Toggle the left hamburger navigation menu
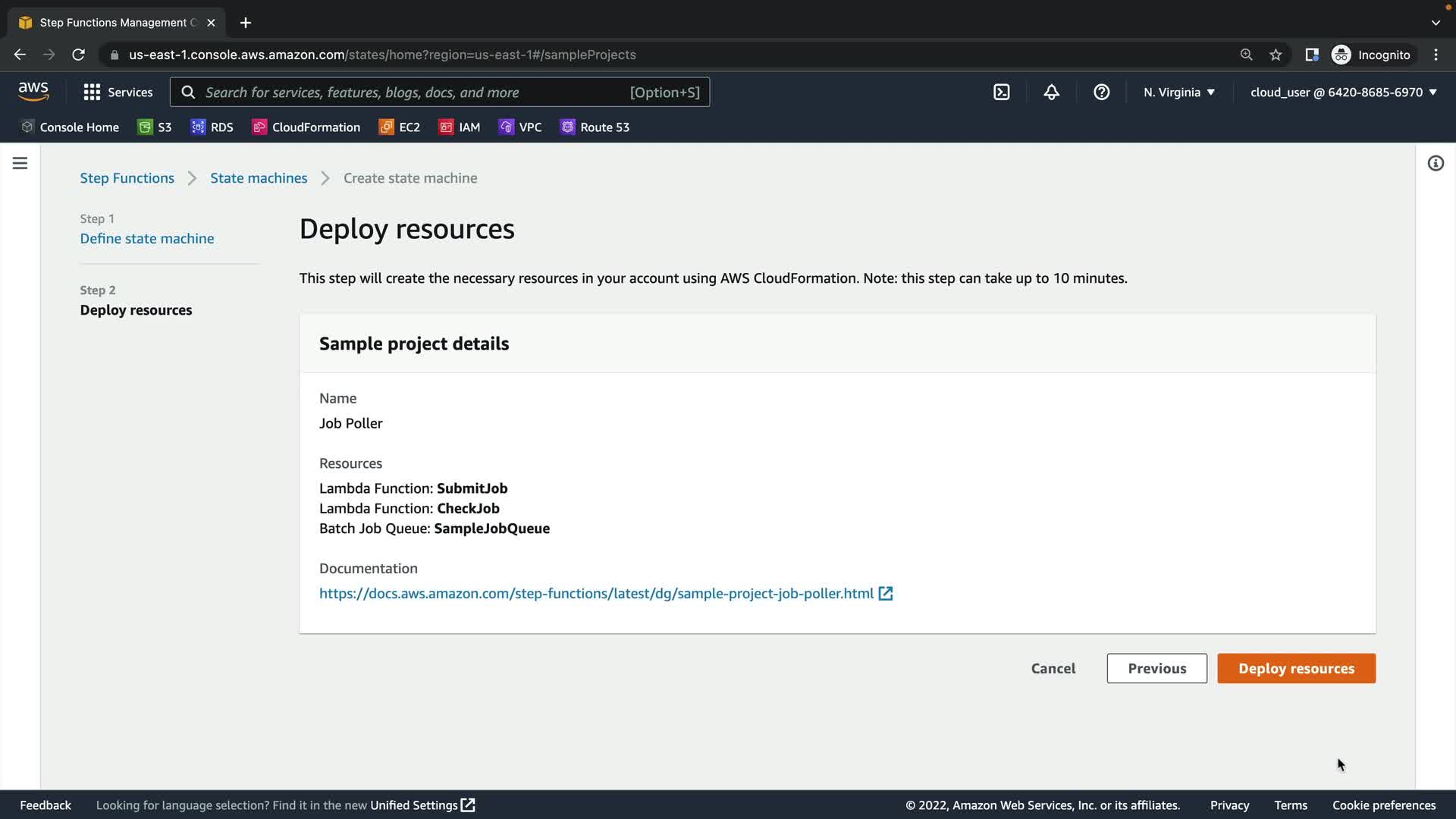The width and height of the screenshot is (1456, 819). [20, 163]
